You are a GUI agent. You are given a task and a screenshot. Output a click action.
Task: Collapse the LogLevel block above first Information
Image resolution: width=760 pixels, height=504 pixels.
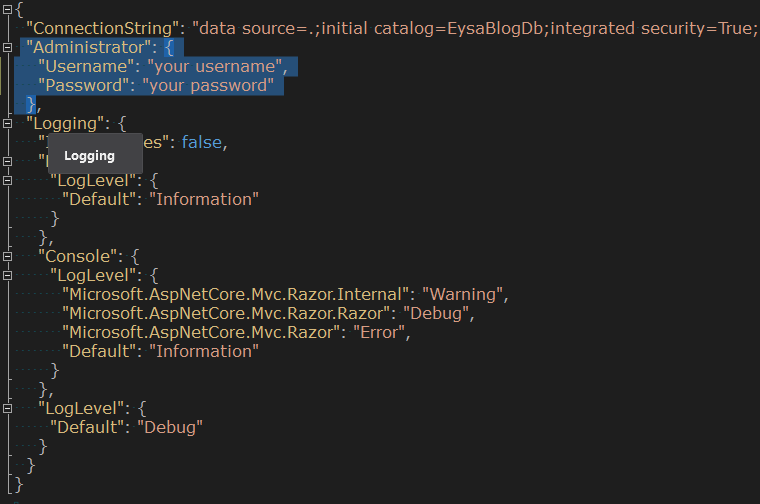click(9, 180)
